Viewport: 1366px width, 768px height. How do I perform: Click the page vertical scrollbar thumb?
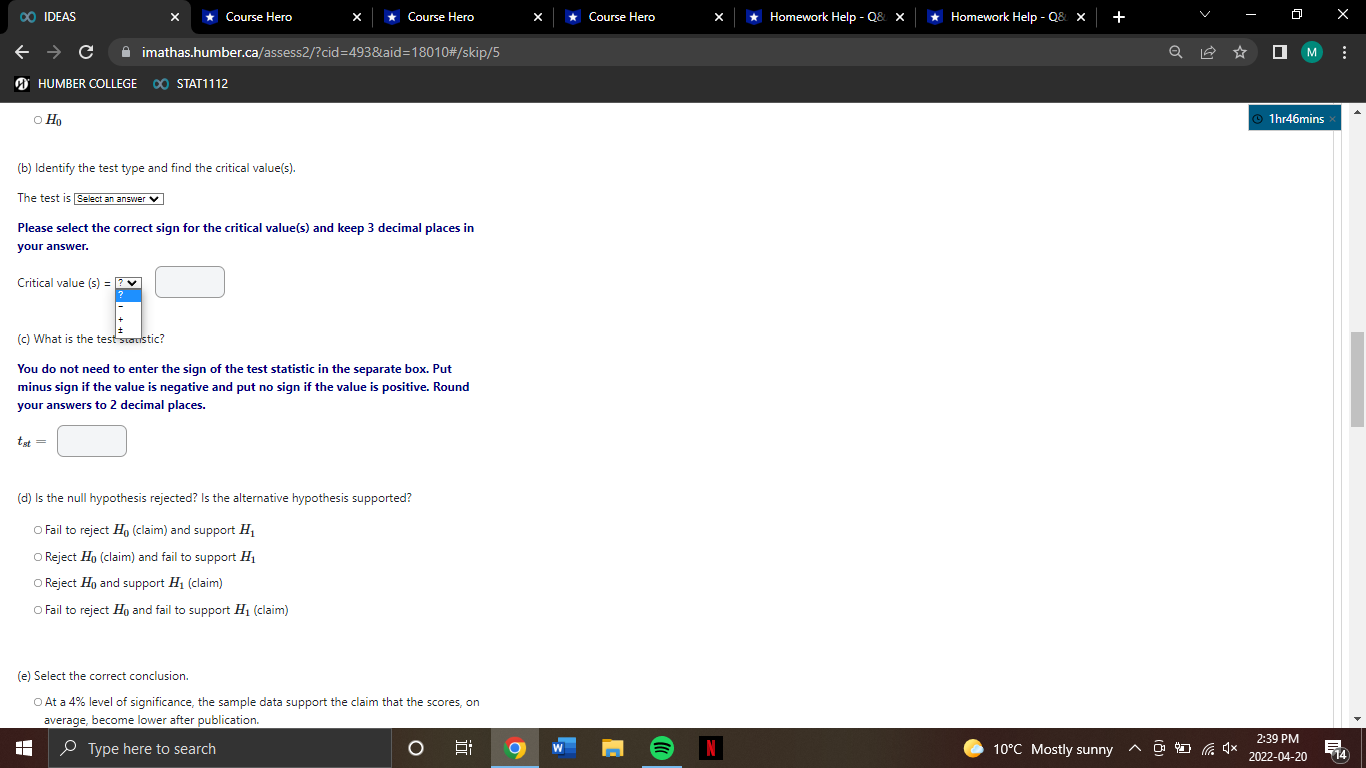pyautogui.click(x=1357, y=379)
